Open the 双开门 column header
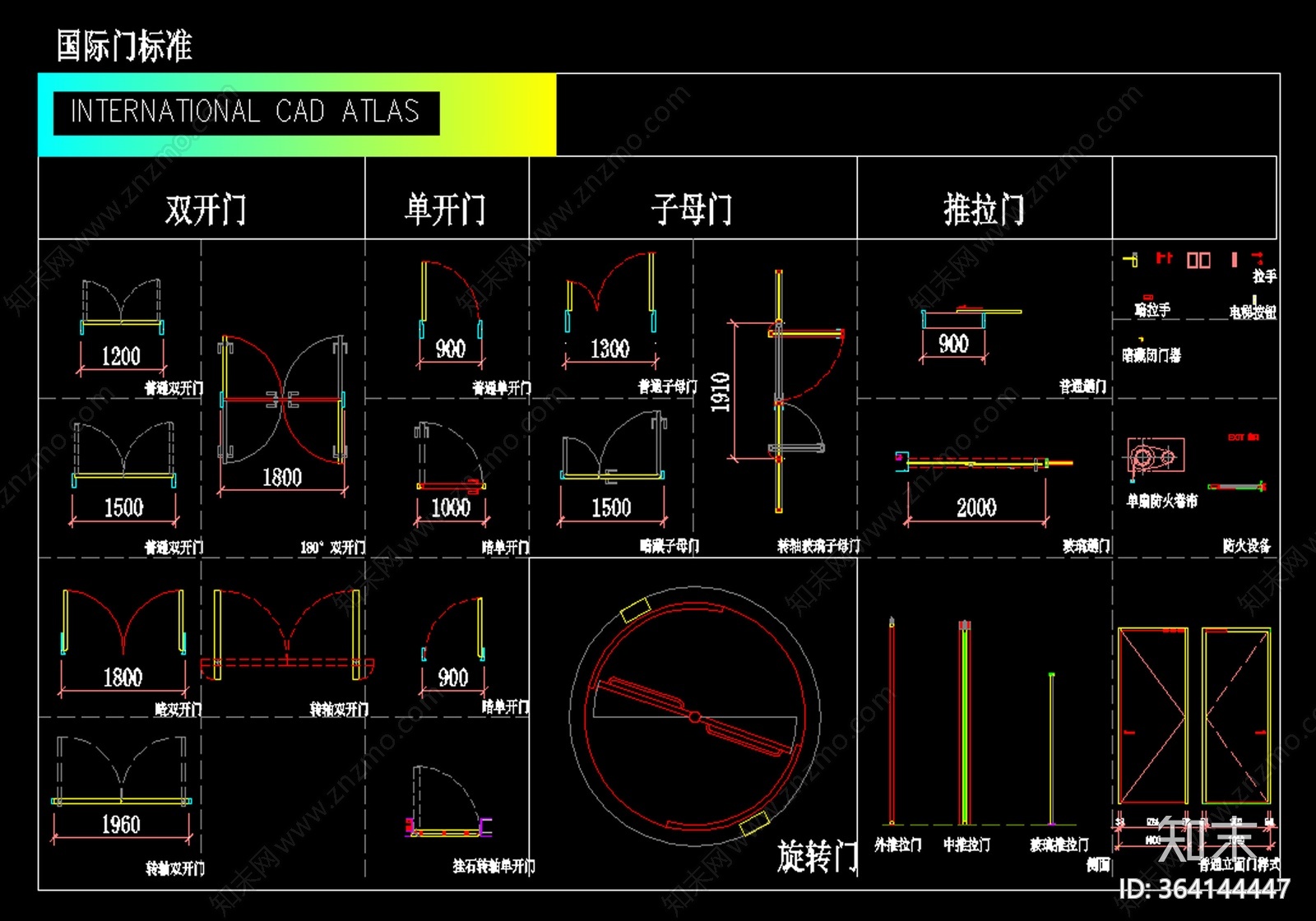This screenshot has width=1316, height=921. tap(206, 207)
